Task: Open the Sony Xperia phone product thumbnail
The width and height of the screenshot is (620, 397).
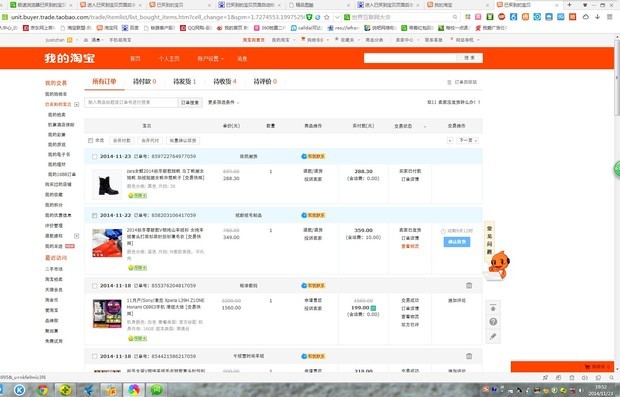Action: point(107,314)
